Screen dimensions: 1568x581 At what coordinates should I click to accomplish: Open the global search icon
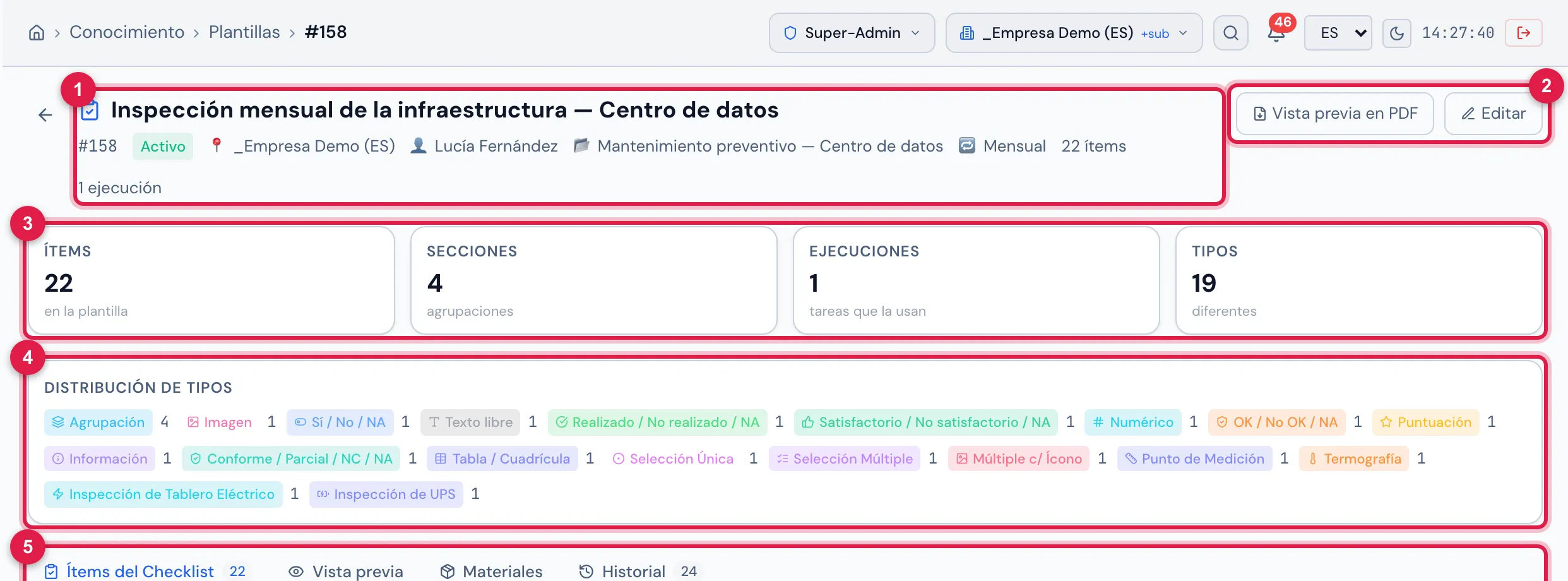tap(1231, 33)
